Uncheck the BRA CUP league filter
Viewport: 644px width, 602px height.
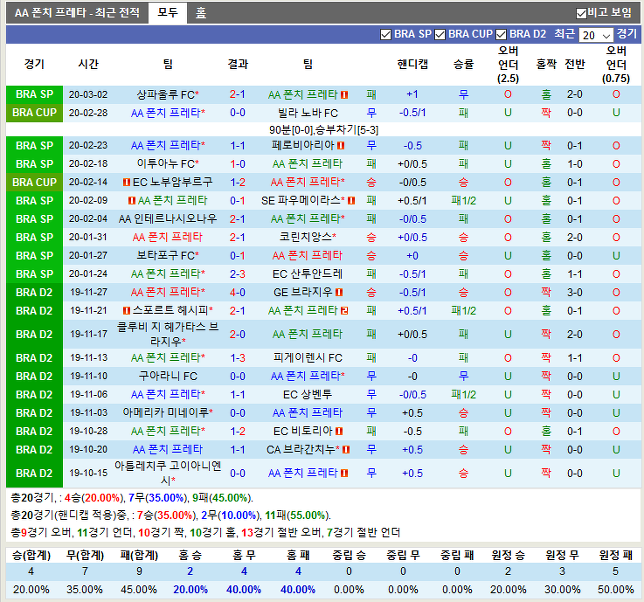tap(440, 35)
